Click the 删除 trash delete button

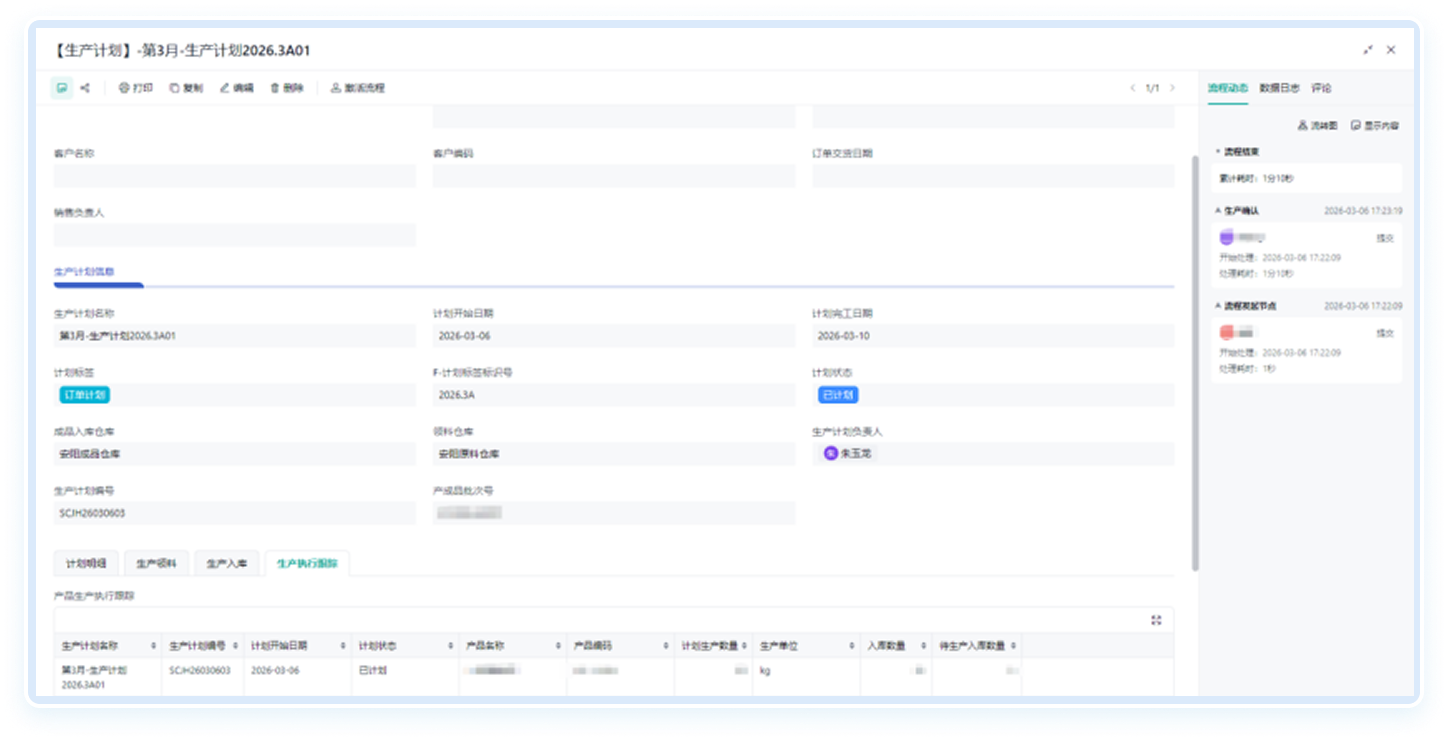point(286,88)
